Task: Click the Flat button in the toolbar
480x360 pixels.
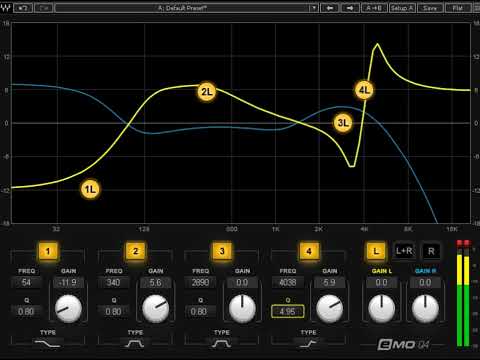Action: pos(458,8)
